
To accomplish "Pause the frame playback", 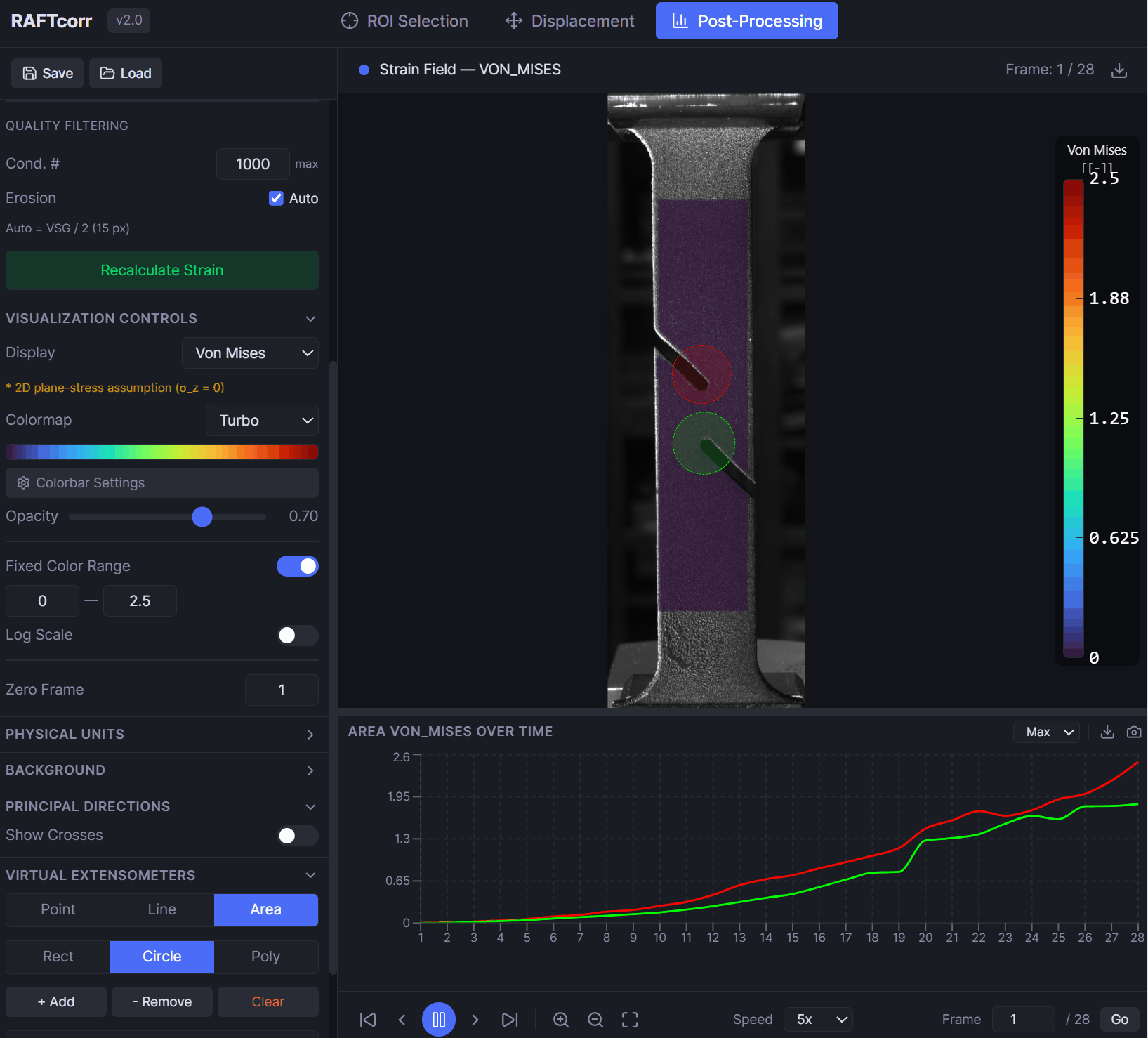I will (439, 1020).
